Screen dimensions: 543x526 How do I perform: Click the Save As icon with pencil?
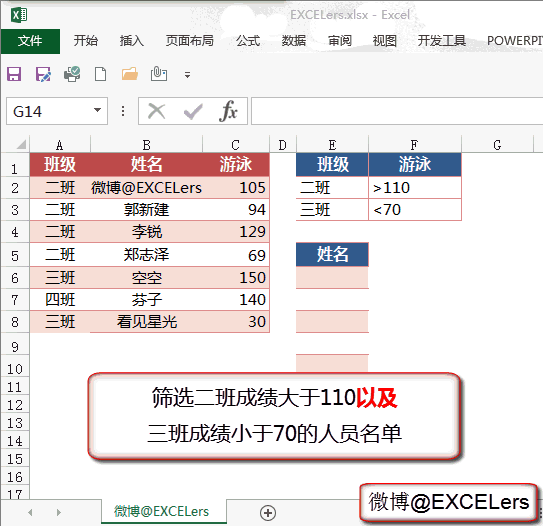[x=43, y=74]
